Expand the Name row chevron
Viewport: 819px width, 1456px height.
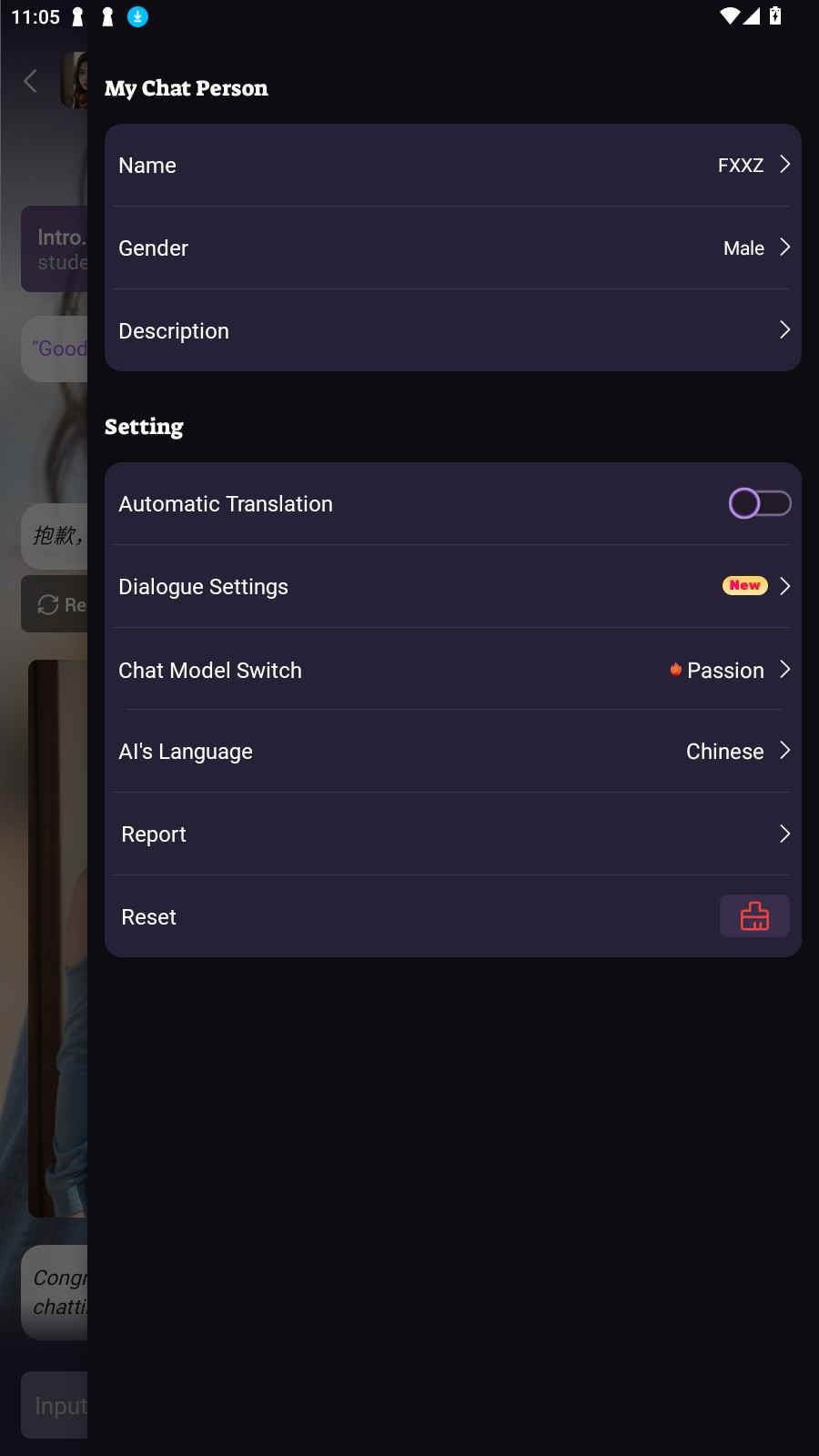coord(784,165)
